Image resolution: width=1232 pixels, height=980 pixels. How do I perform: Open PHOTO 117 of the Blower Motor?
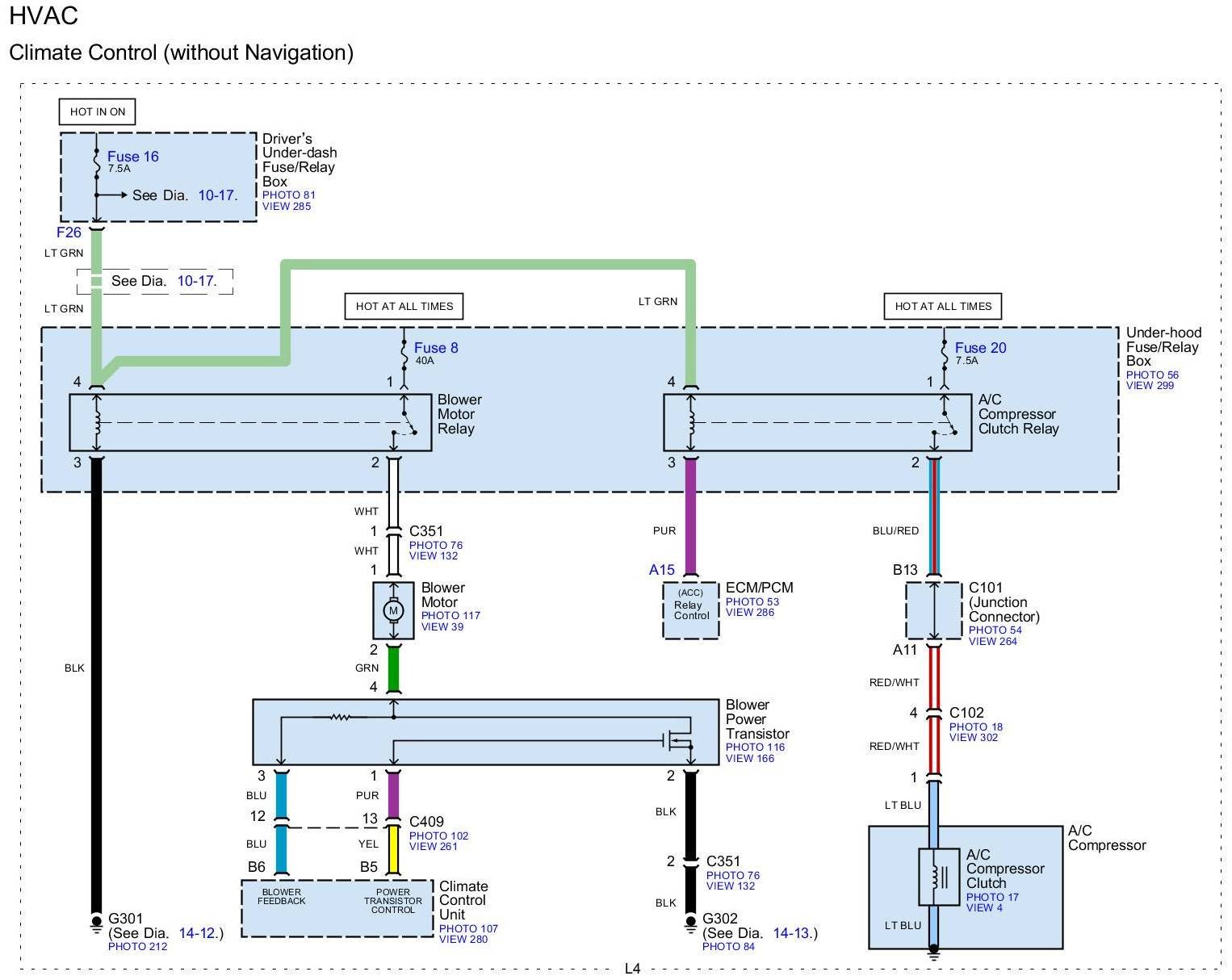pyautogui.click(x=450, y=615)
